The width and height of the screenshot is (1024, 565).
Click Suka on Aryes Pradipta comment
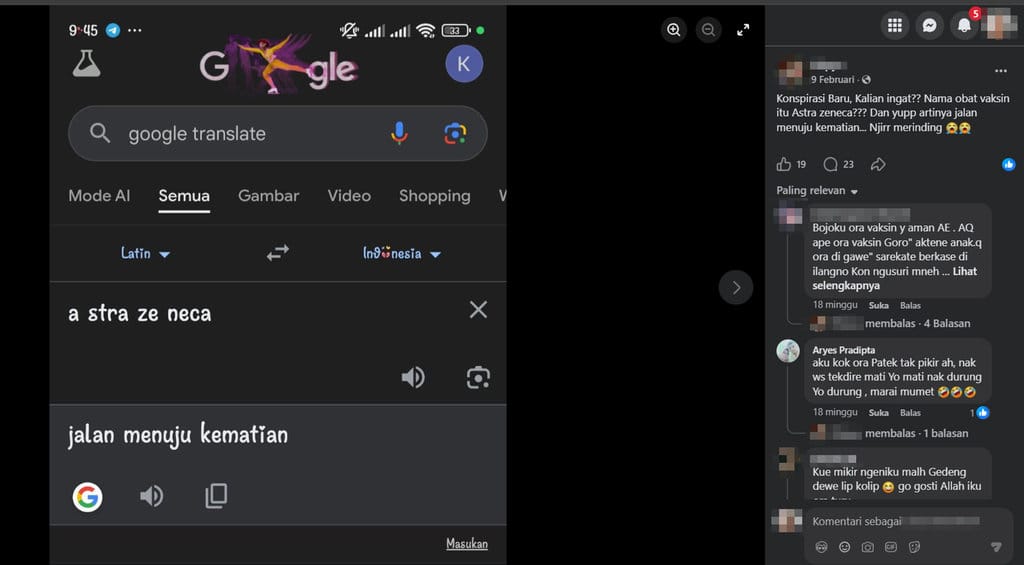[x=878, y=413]
